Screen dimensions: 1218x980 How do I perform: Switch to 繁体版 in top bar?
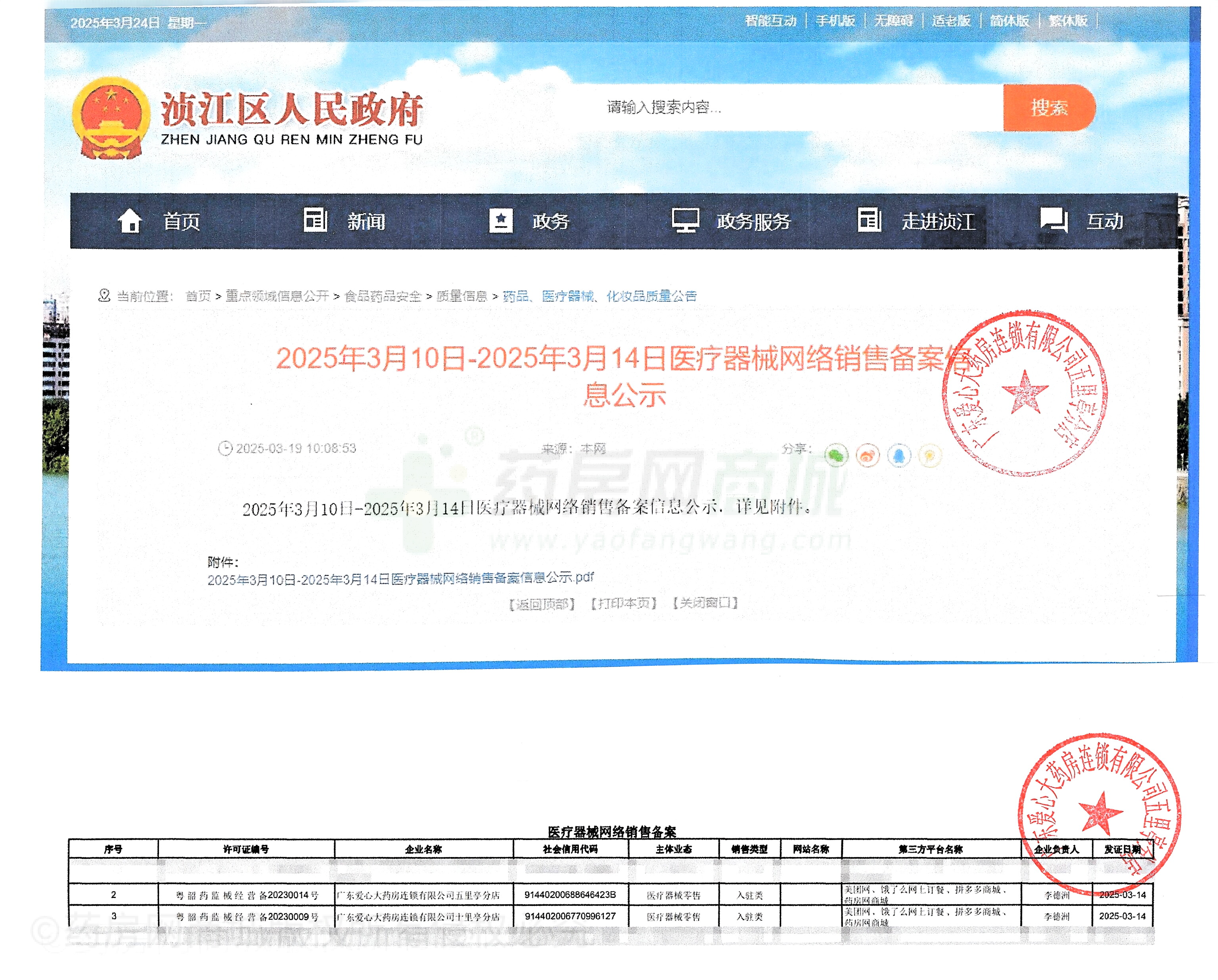click(1068, 21)
